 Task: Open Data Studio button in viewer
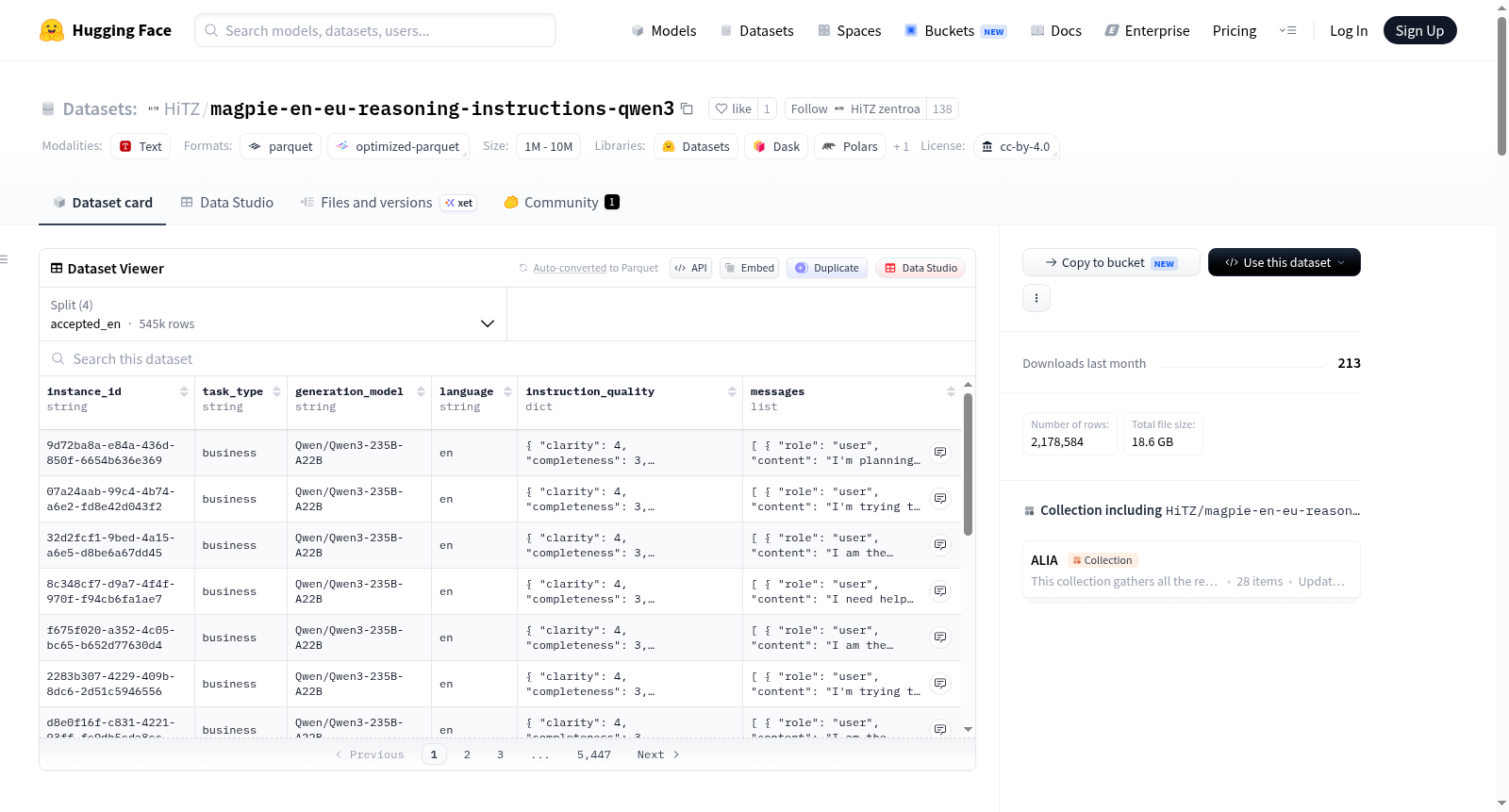tap(920, 268)
